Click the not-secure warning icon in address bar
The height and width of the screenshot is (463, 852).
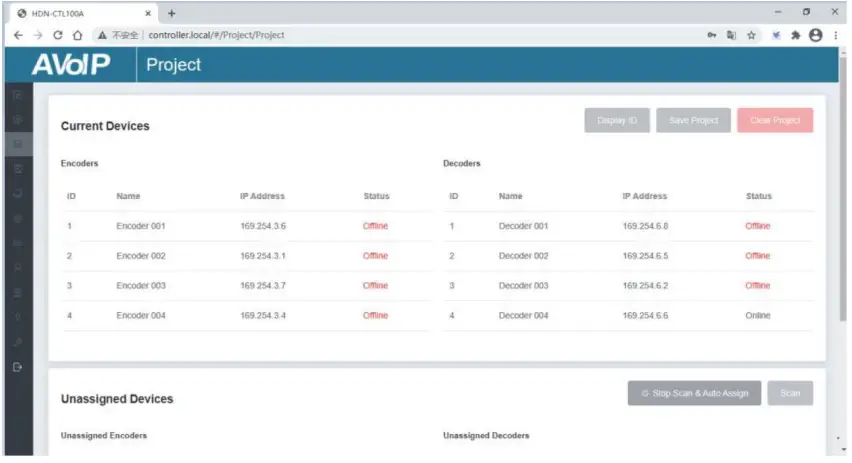(102, 35)
